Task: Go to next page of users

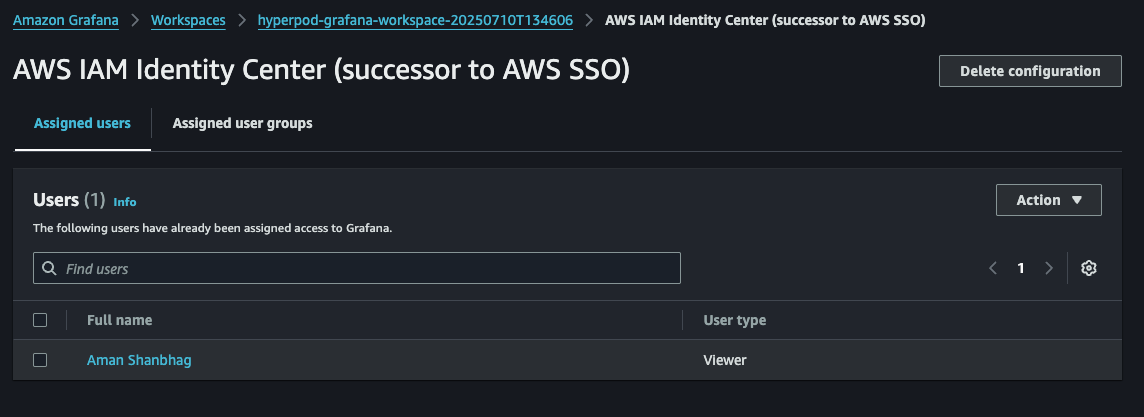Action: coord(1048,268)
